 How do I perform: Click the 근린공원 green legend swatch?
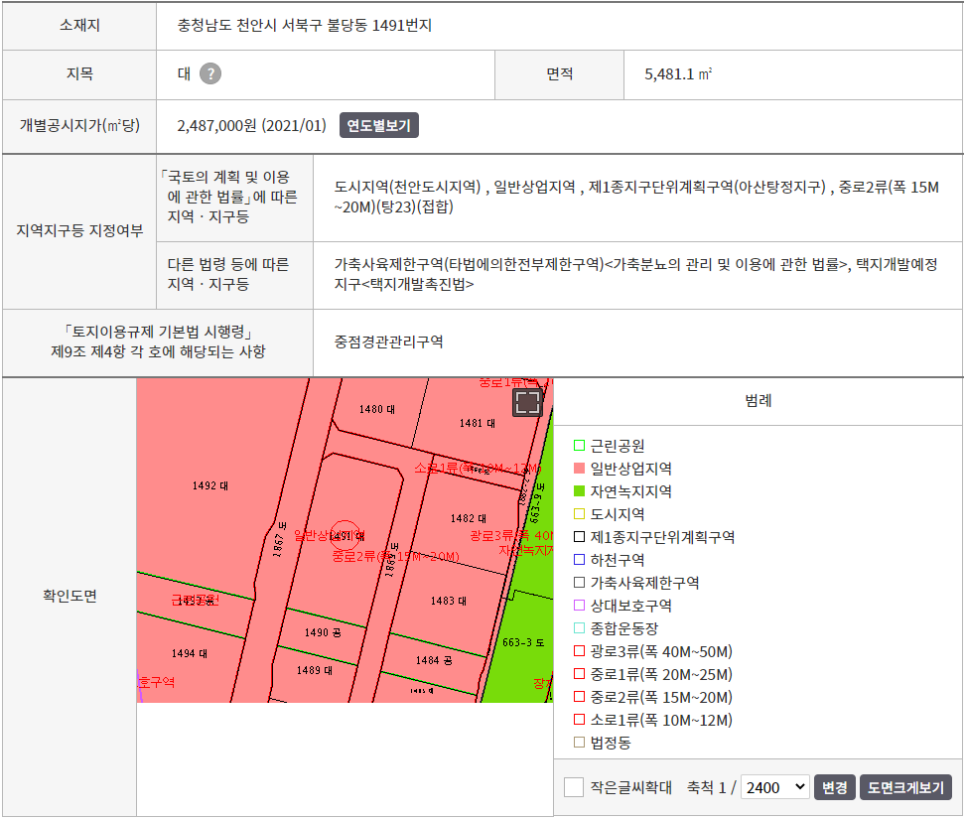click(579, 446)
